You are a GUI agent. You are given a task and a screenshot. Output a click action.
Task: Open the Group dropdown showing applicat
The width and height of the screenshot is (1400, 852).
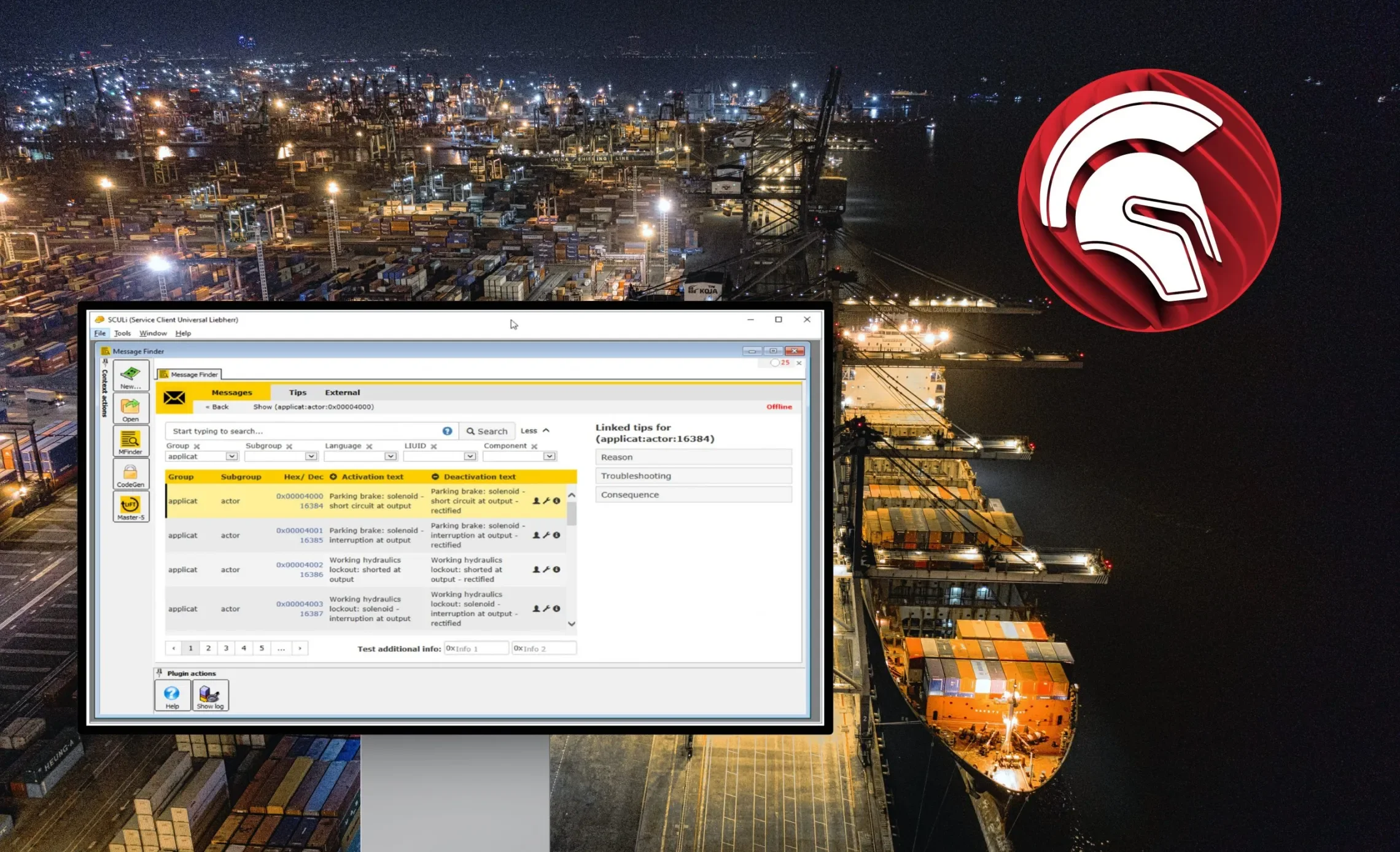tap(231, 456)
